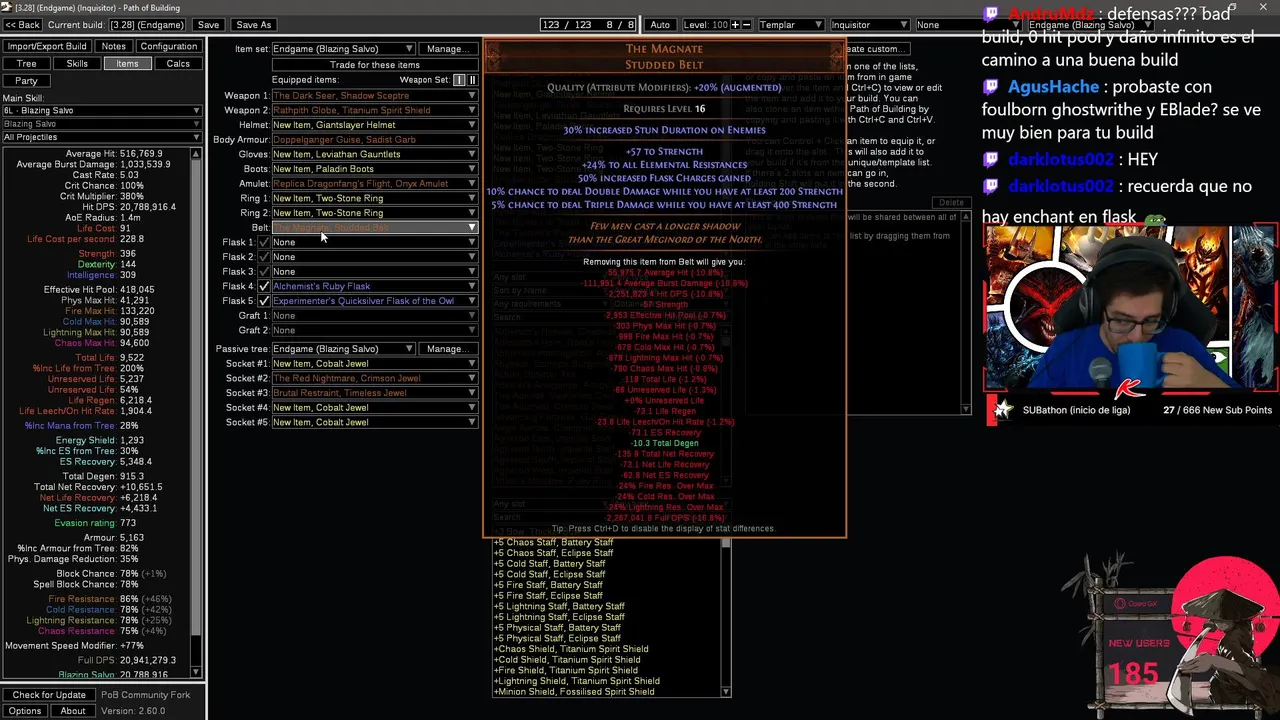The width and height of the screenshot is (1280, 720).
Task: Select weapon set II toggle
Action: [472, 80]
